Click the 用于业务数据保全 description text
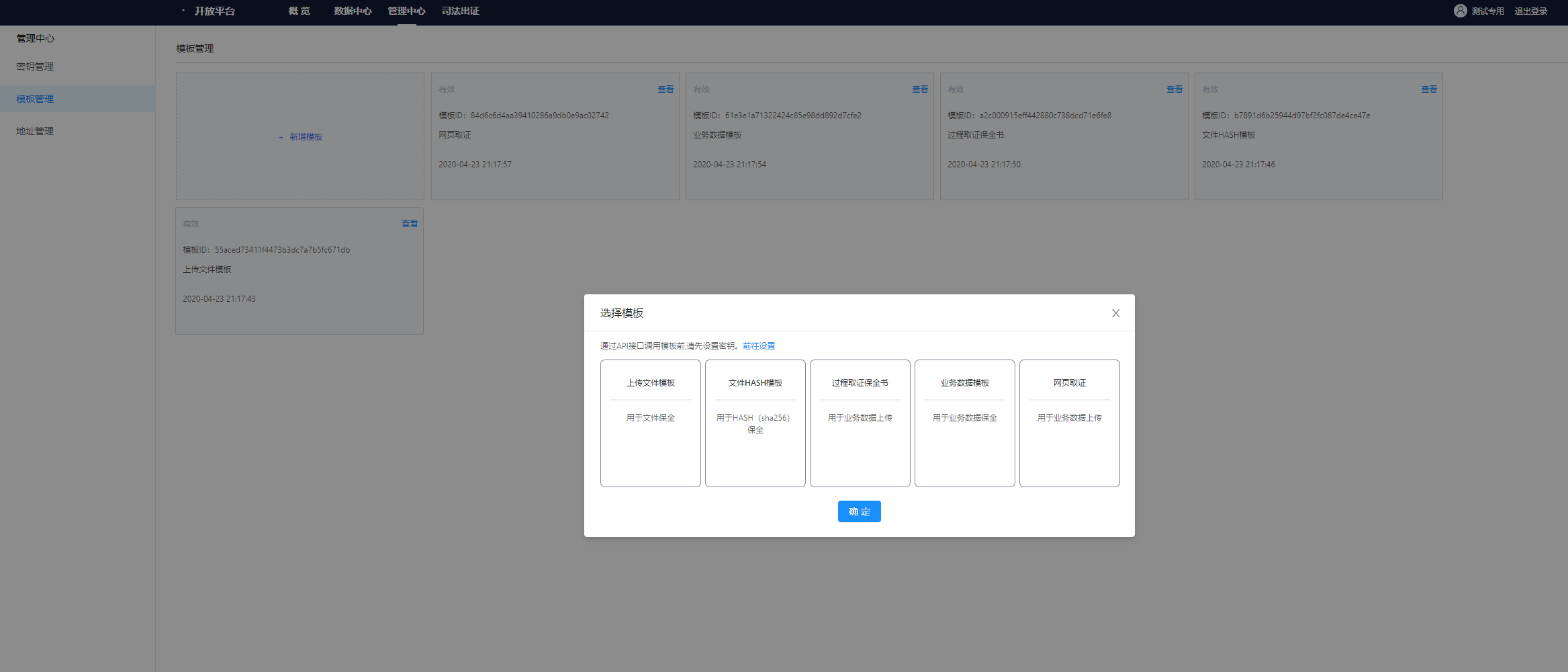This screenshot has height=672, width=1568. point(964,418)
